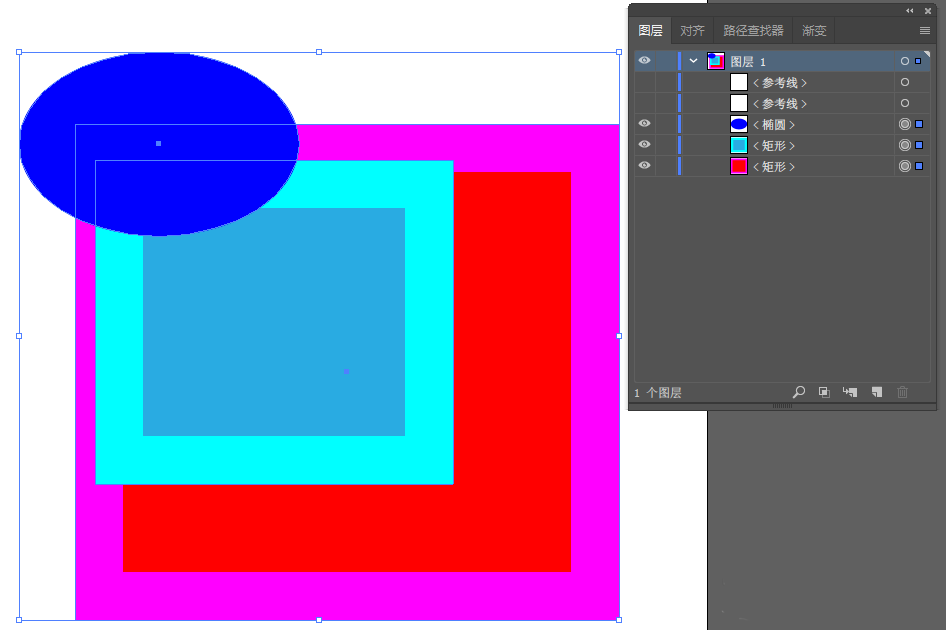The width and height of the screenshot is (946, 630).
Task: Click target circle of 图层 1
Action: 904,61
